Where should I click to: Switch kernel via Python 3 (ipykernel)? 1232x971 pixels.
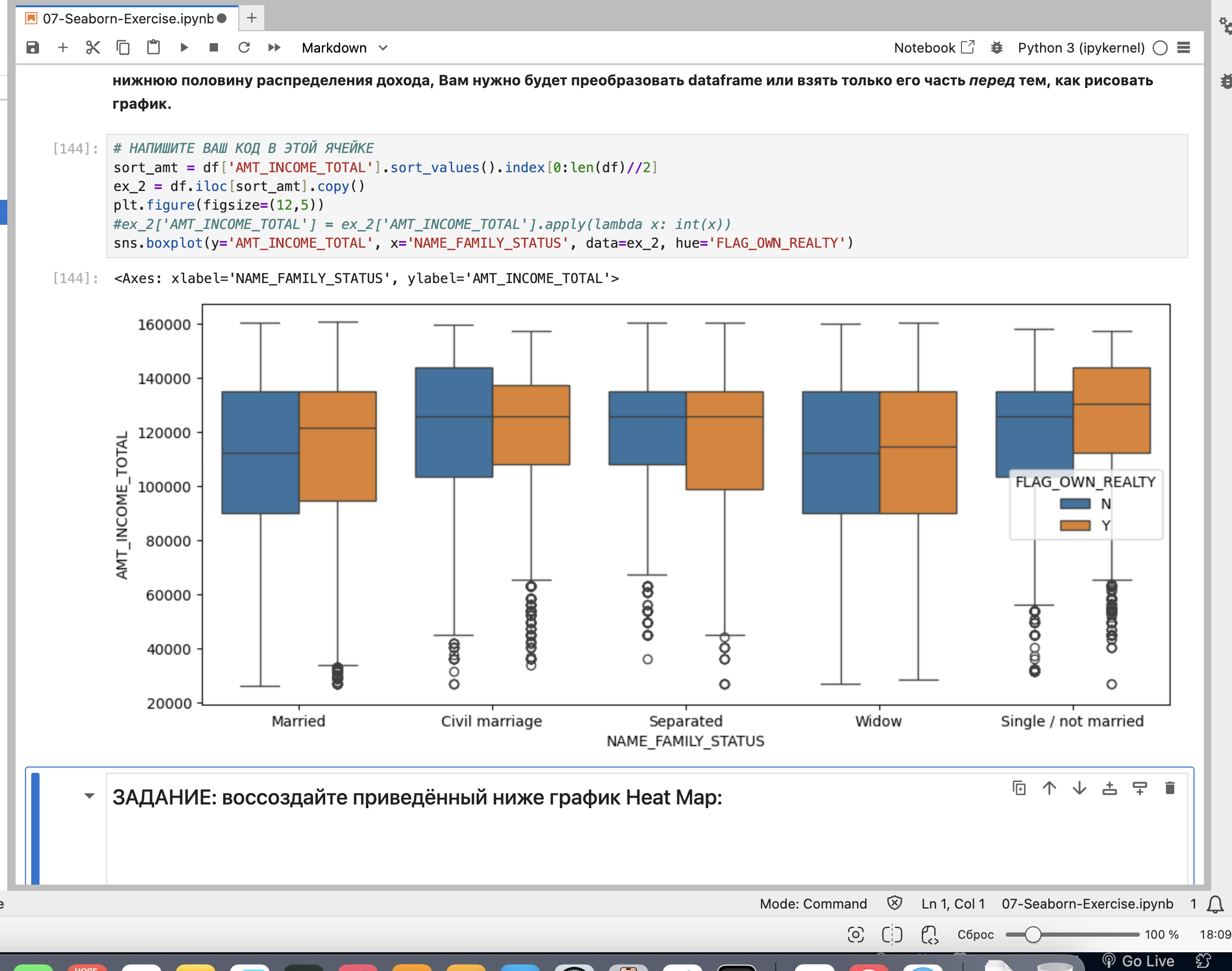[1081, 48]
